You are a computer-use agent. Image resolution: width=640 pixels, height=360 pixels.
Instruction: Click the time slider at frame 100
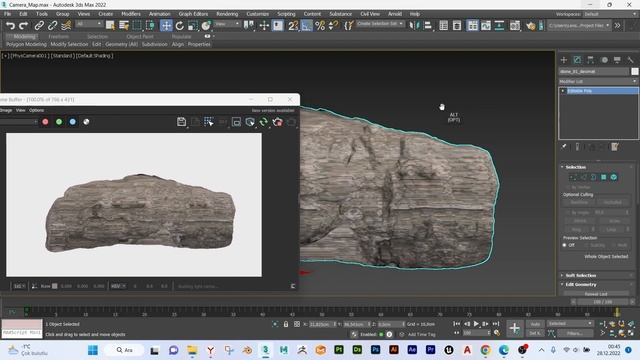pos(617,312)
